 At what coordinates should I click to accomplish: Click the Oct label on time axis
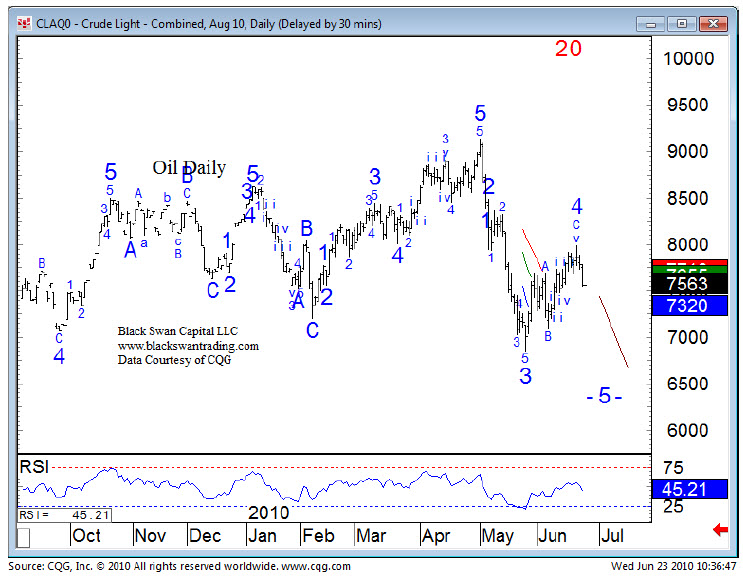pos(86,536)
